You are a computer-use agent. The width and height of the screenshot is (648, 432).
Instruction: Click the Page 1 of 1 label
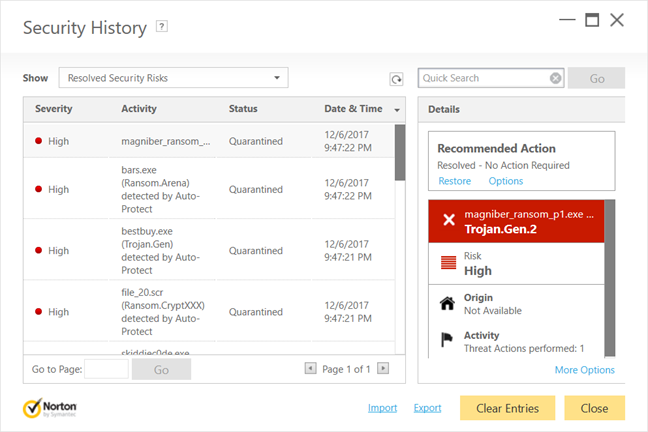click(x=346, y=369)
